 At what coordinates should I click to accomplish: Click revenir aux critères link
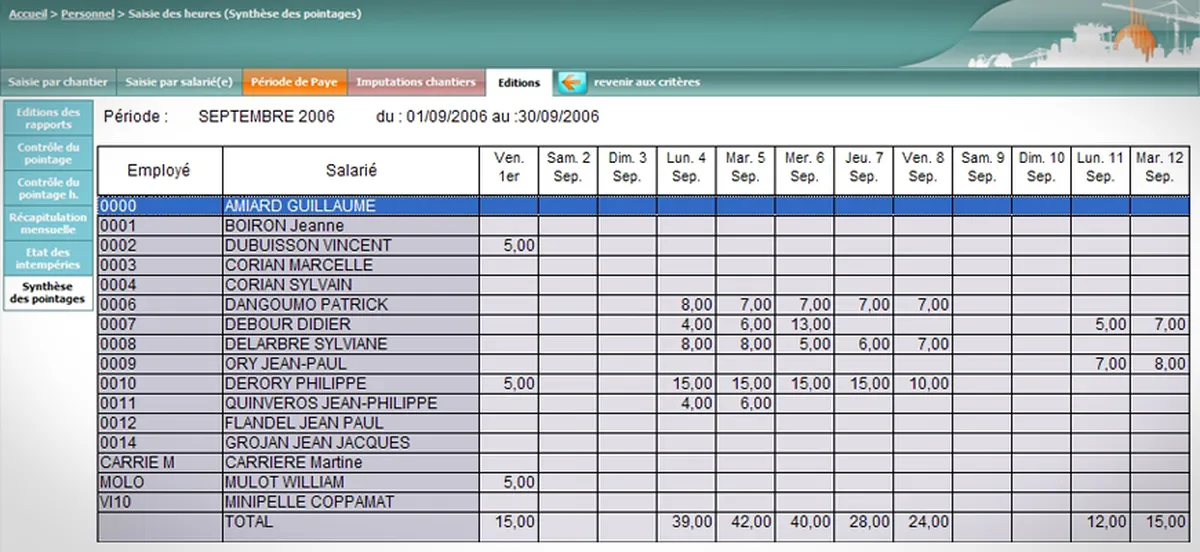(x=647, y=82)
